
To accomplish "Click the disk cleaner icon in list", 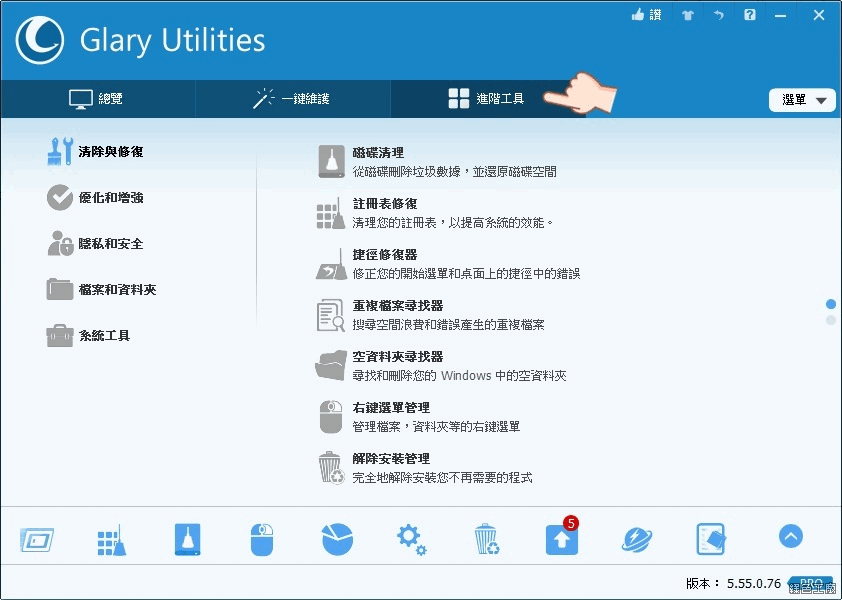I will click(331, 161).
